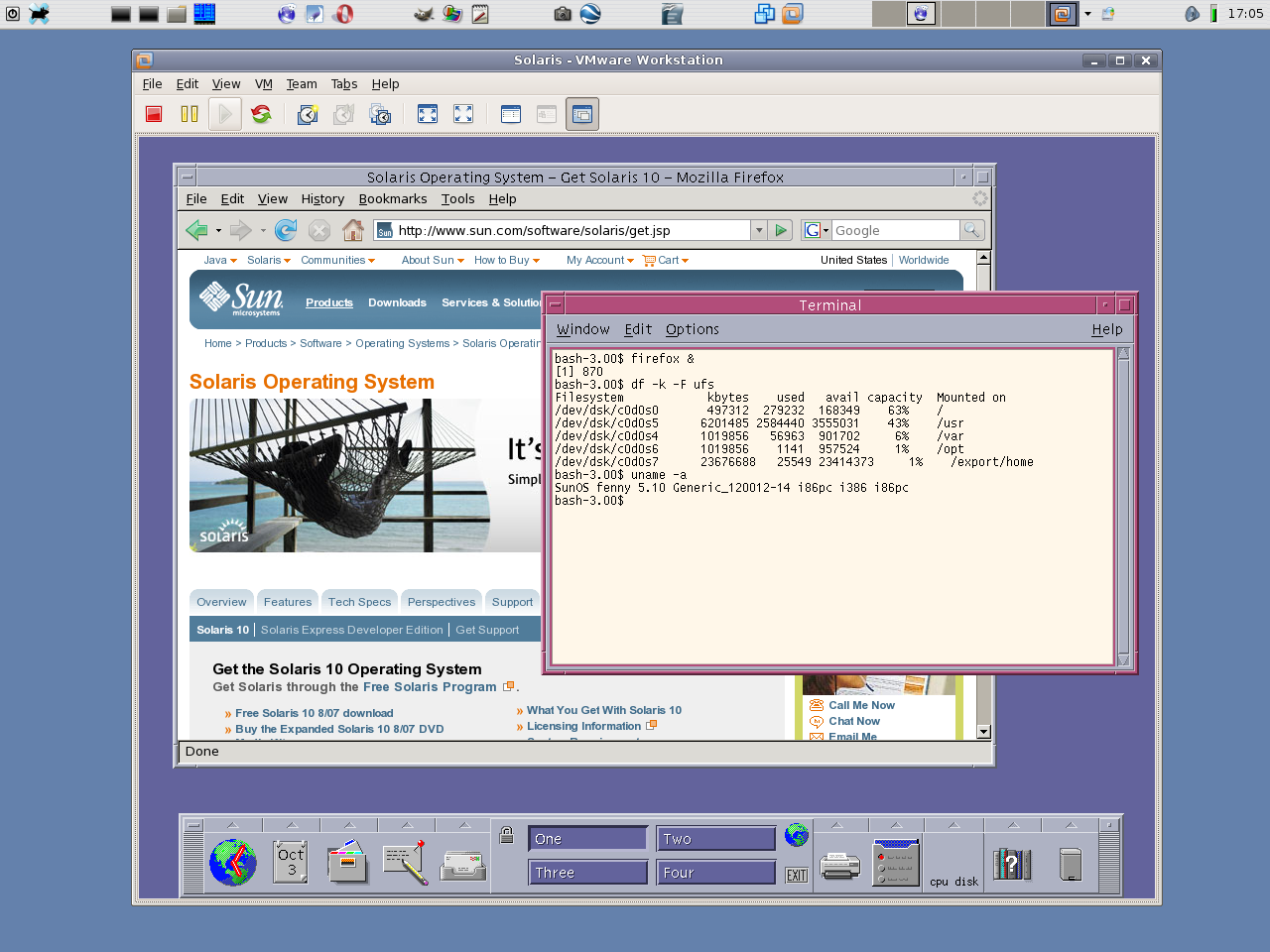Open the Mailer tray icon

click(463, 866)
